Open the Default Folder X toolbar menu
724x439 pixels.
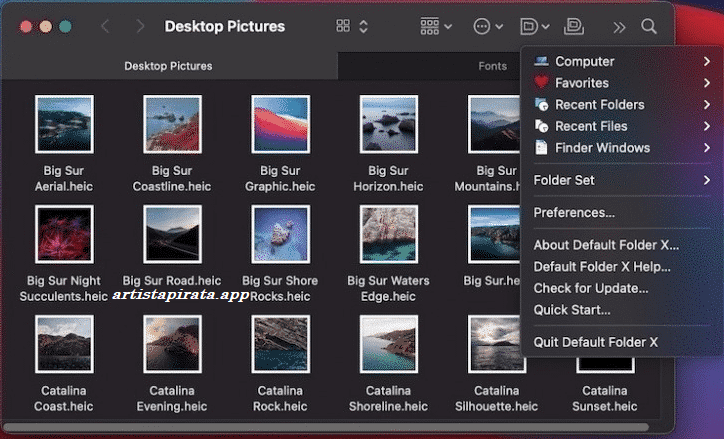click(535, 26)
